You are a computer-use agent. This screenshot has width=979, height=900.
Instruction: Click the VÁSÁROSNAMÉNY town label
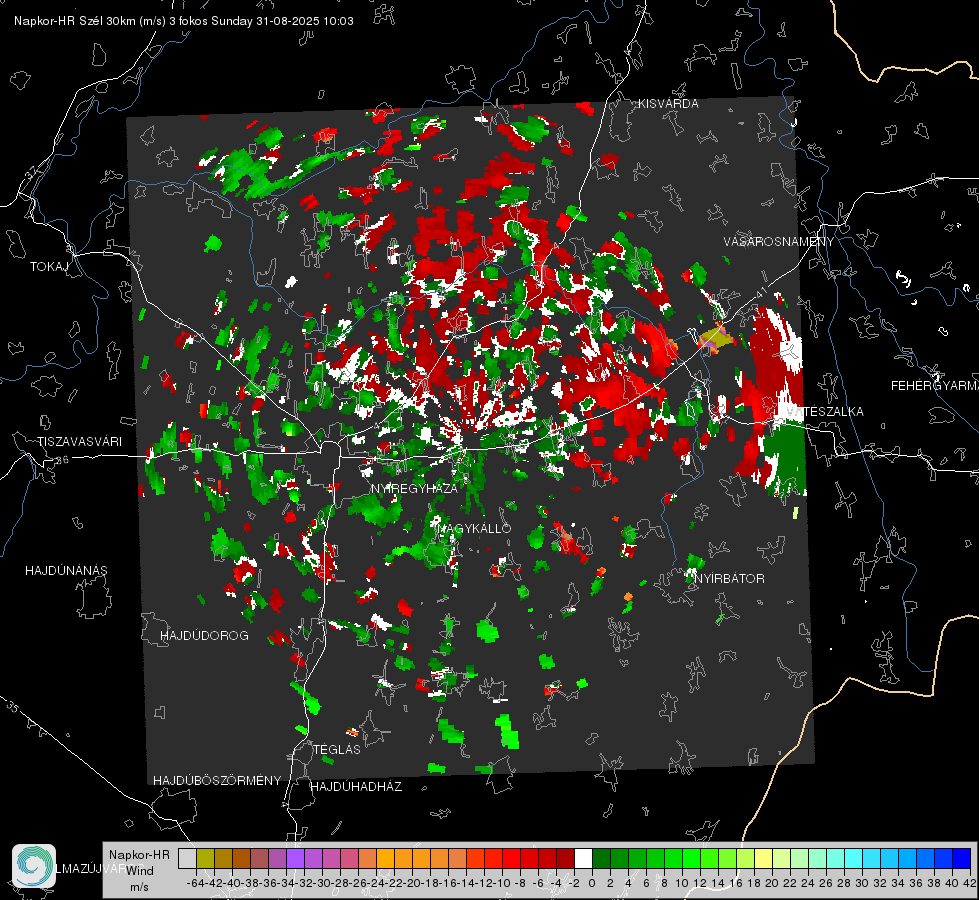point(779,242)
